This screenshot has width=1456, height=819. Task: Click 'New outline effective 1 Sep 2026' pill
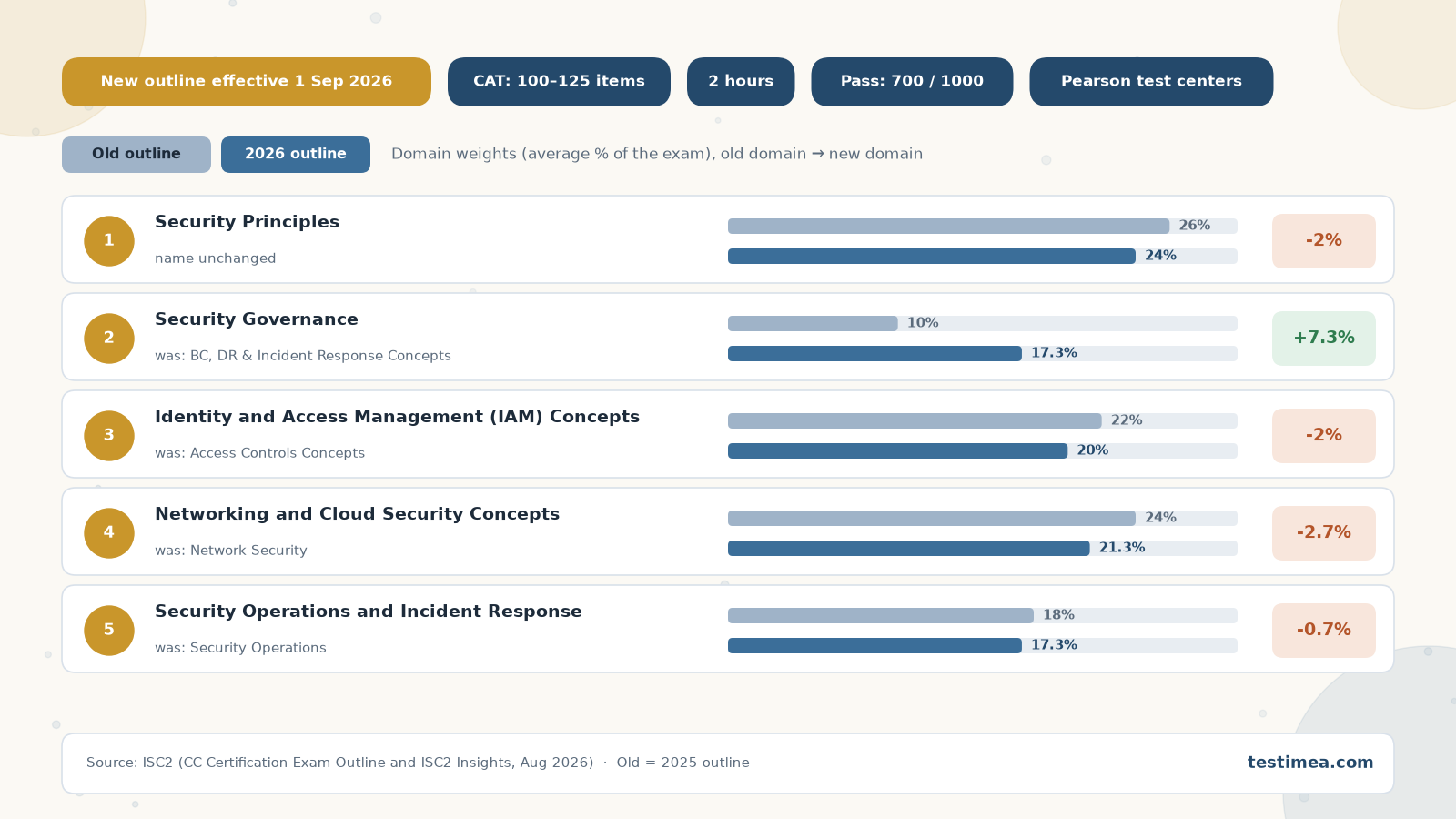tap(247, 82)
